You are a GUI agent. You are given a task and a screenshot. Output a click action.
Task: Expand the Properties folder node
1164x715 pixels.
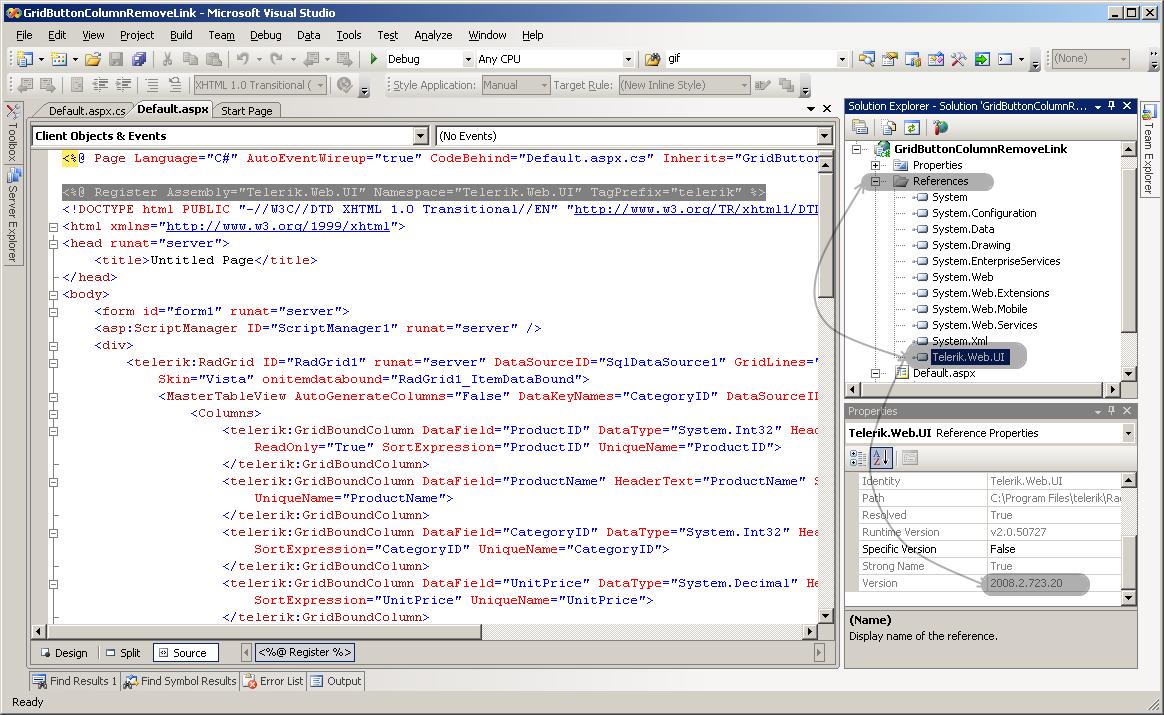[875, 165]
